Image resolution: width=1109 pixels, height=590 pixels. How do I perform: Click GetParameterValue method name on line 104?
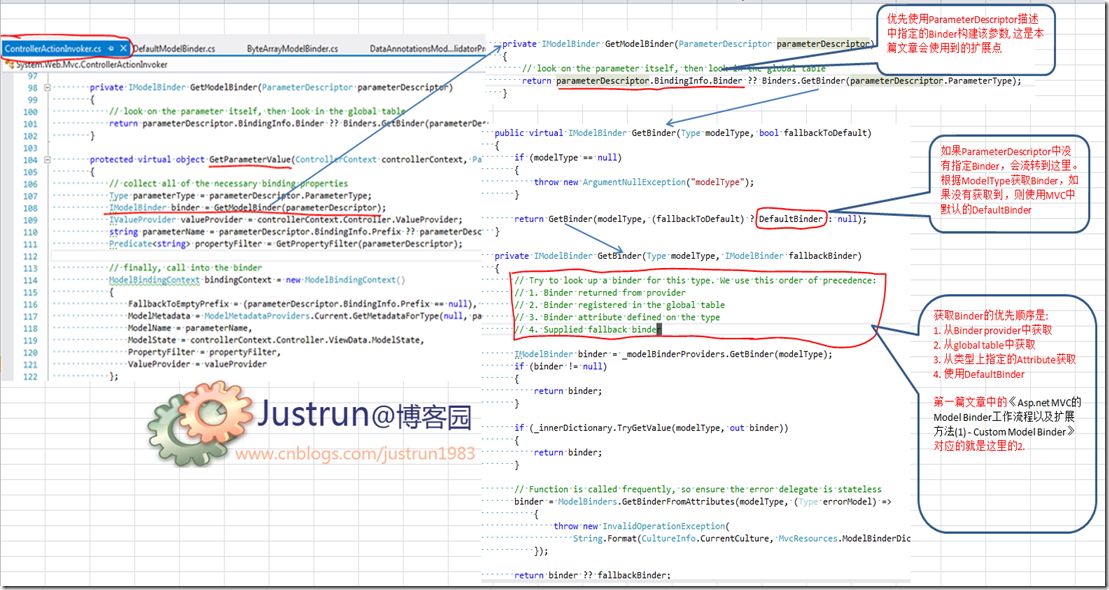[250, 160]
